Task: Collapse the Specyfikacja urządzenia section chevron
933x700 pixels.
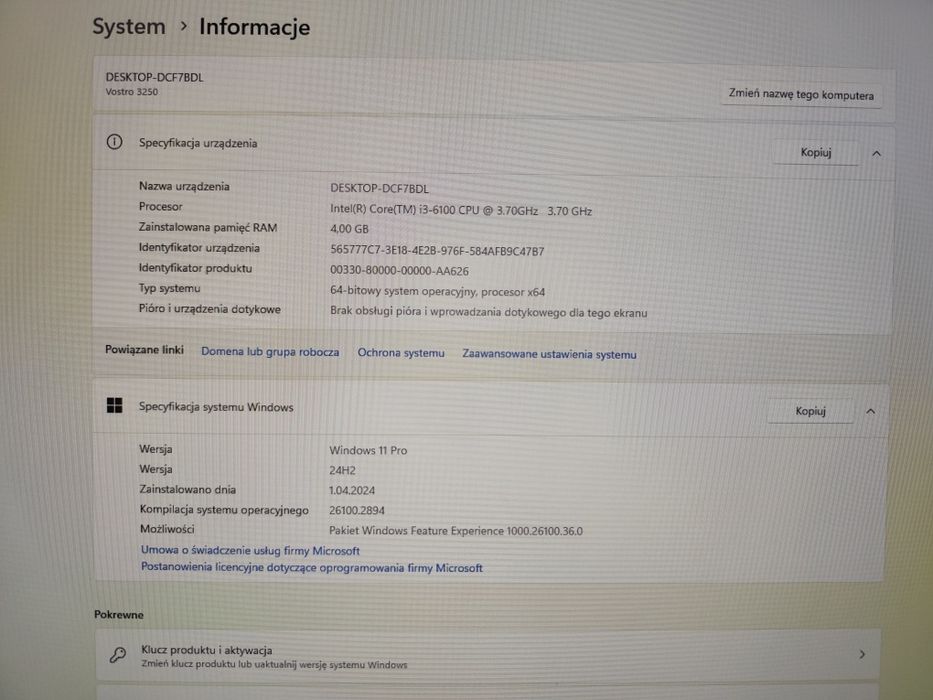Action: coord(876,154)
